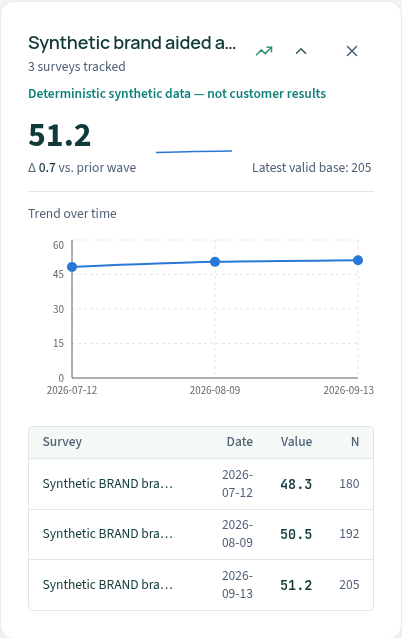
Task: Click the 2026-07-12 x-axis label
Action: click(x=72, y=390)
